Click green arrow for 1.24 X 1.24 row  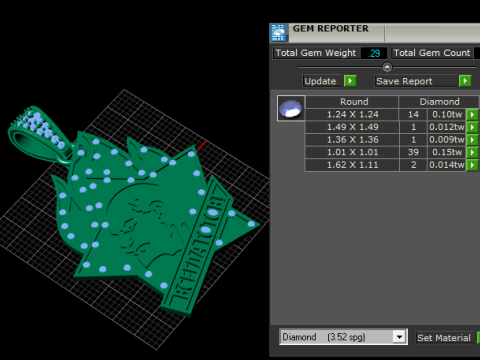pyautogui.click(x=472, y=114)
